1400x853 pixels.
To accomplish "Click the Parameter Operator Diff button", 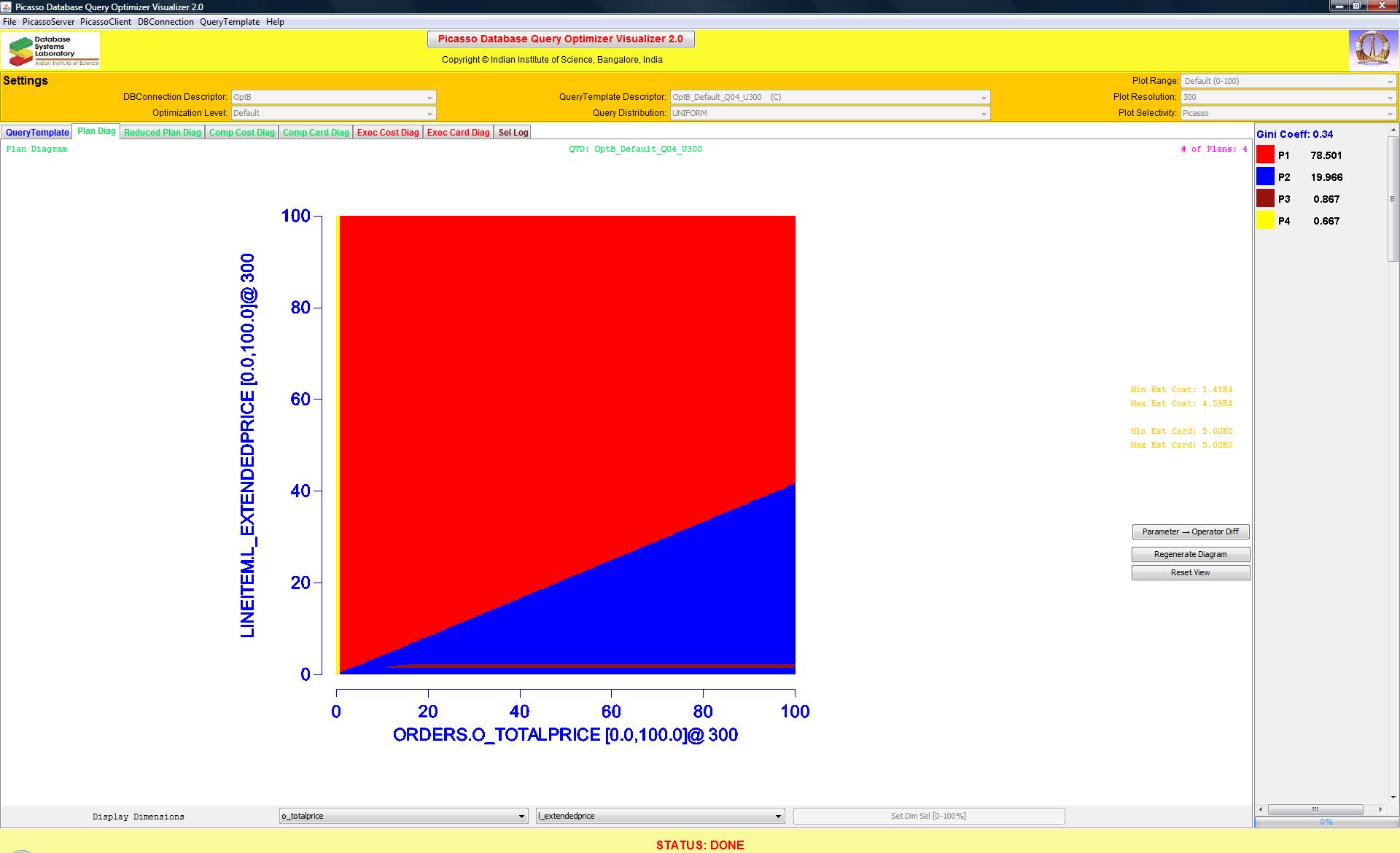I will click(x=1190, y=531).
